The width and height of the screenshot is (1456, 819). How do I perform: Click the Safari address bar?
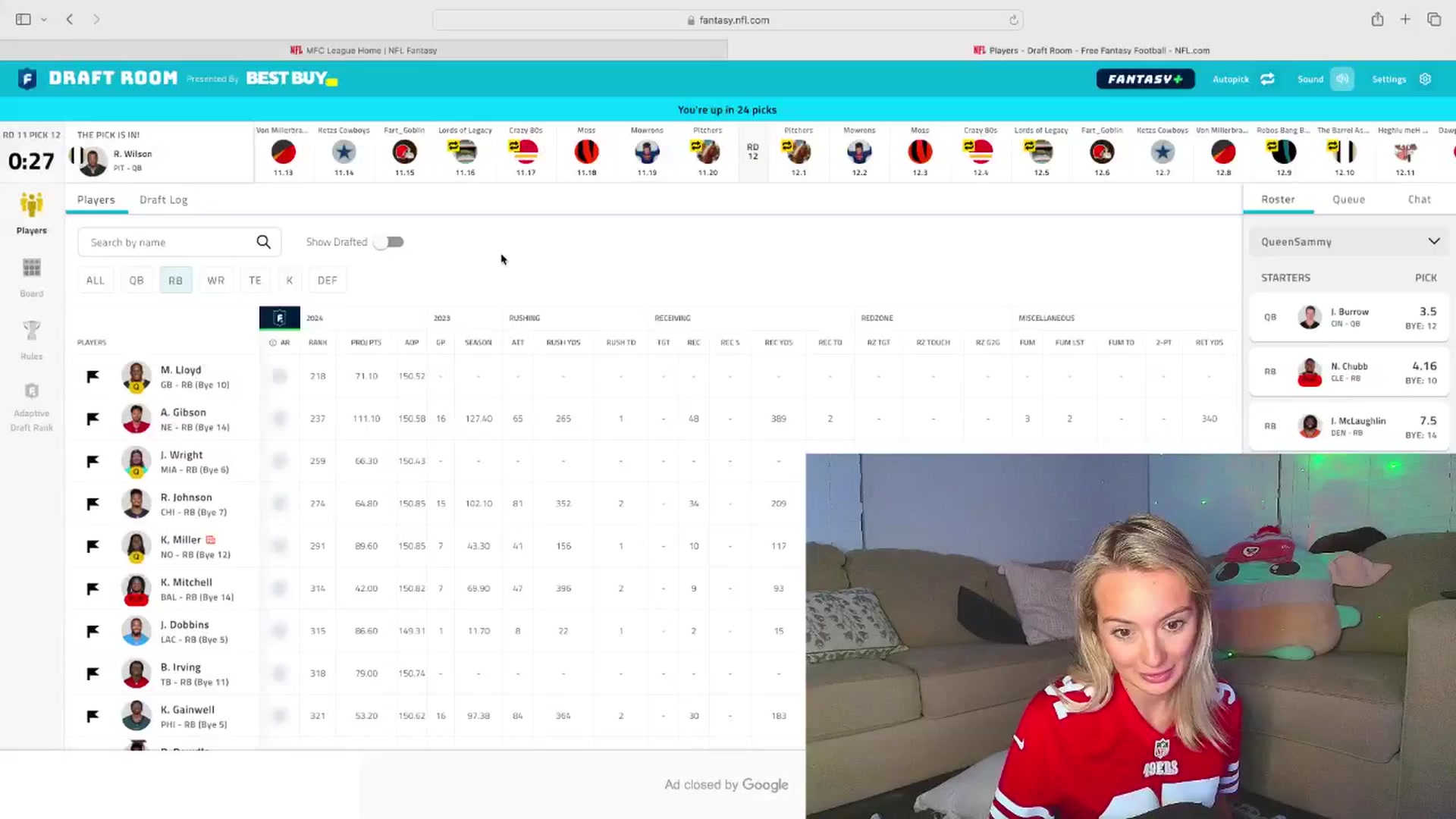[728, 20]
